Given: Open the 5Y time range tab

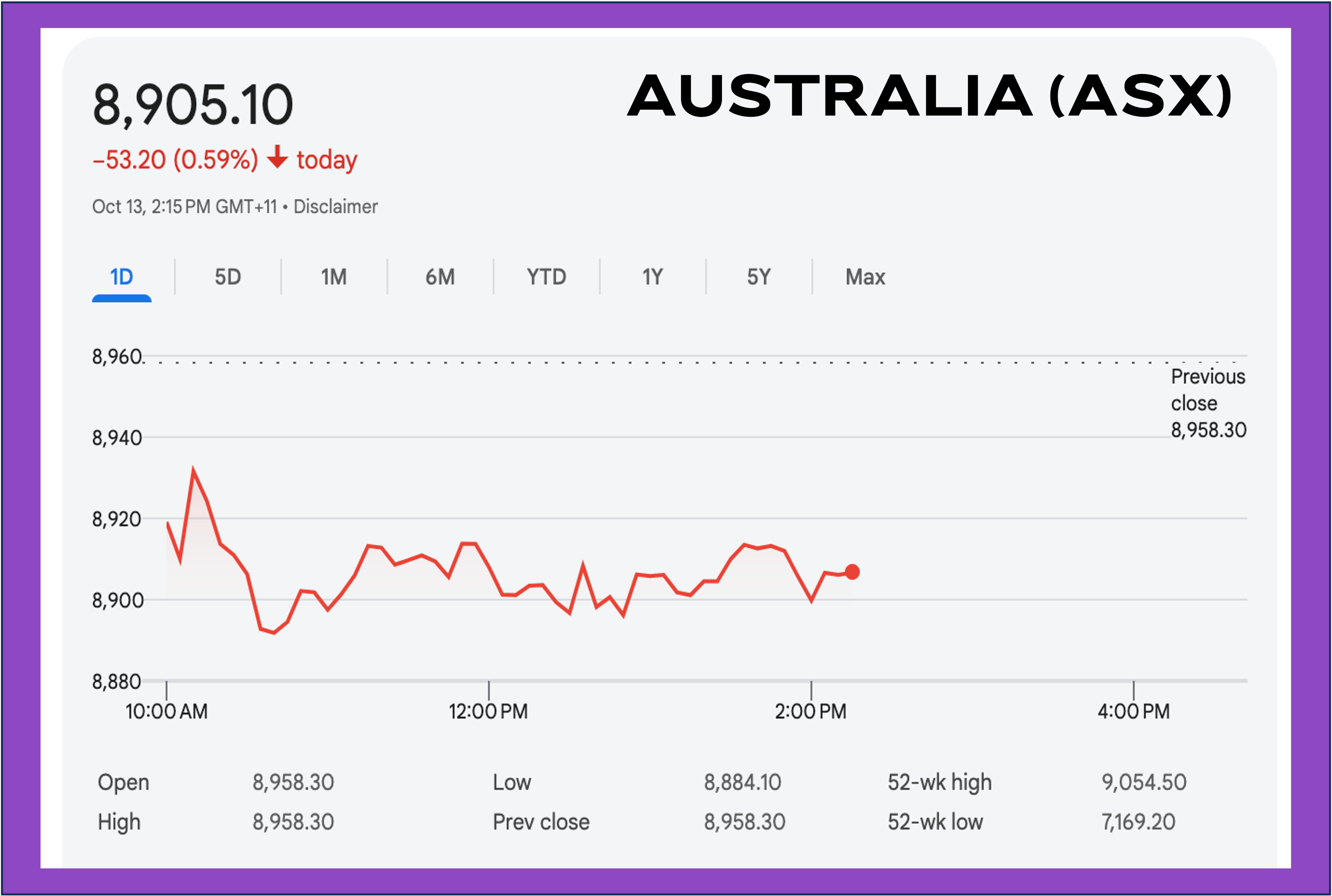Looking at the screenshot, I should pos(759,277).
